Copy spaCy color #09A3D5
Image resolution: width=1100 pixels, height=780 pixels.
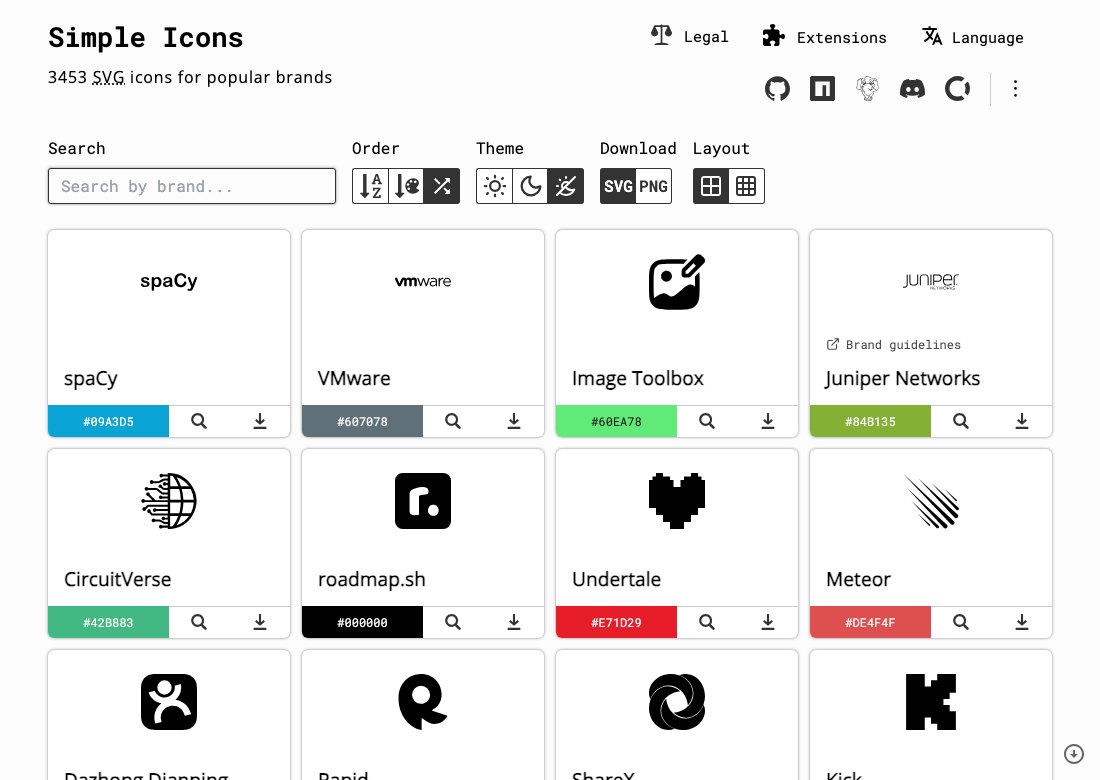coord(109,422)
